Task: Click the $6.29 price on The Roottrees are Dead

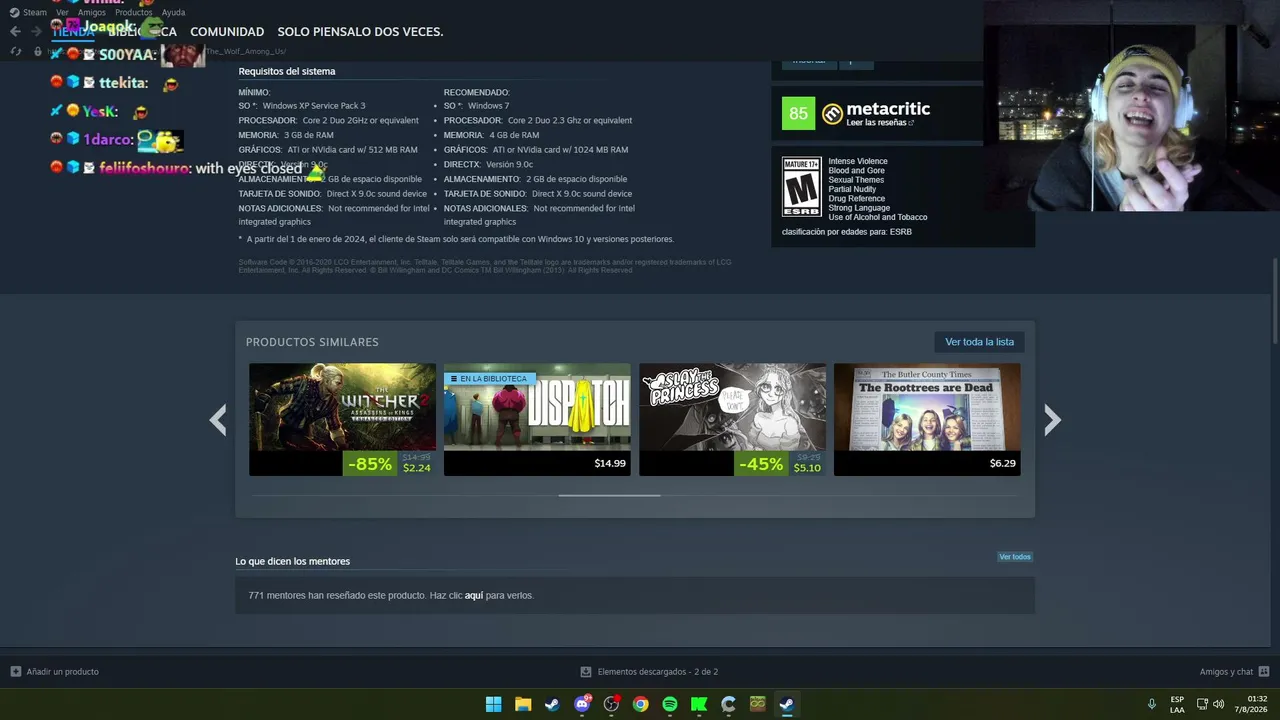Action: tap(1002, 464)
